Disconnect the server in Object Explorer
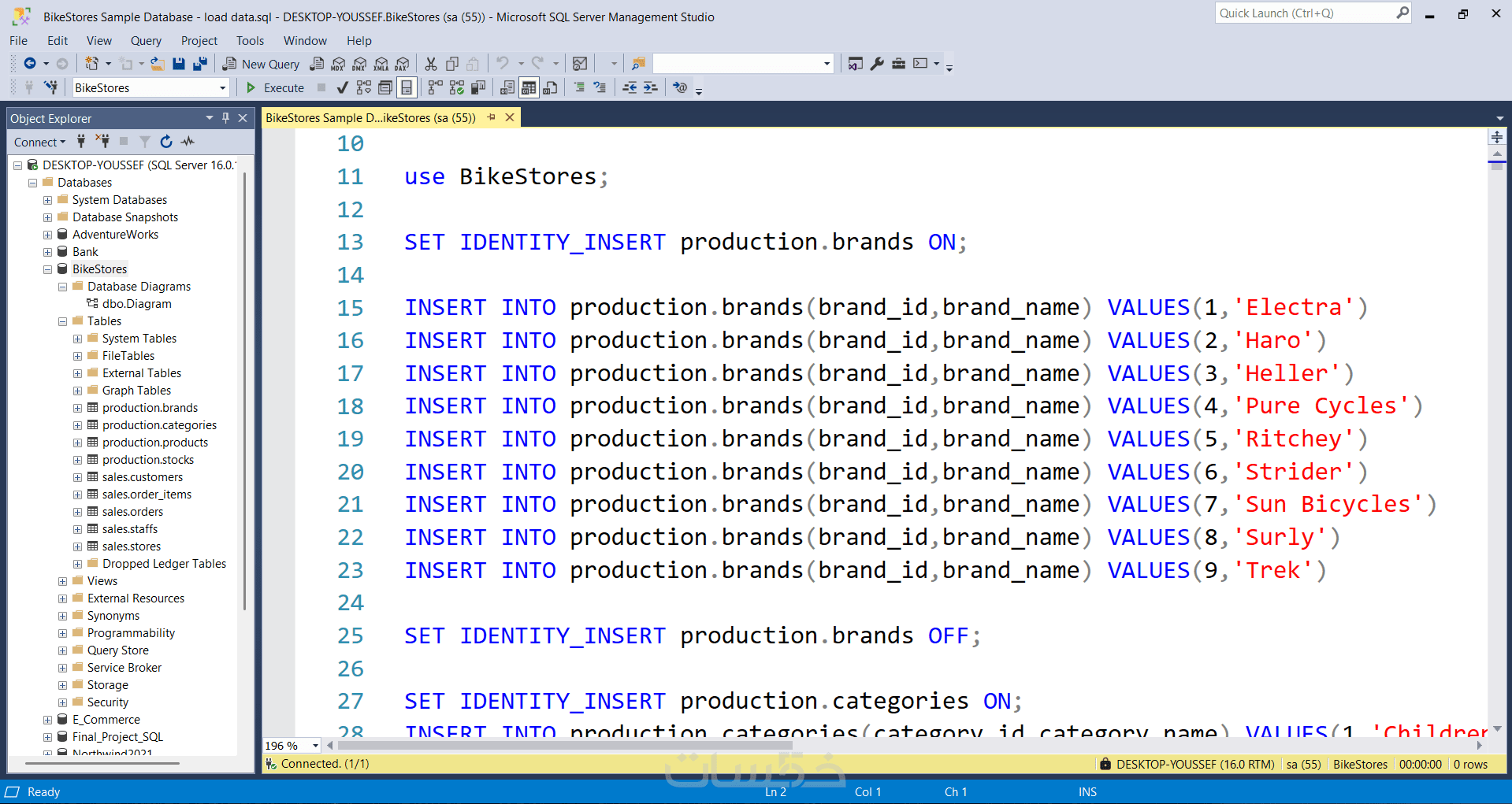 pyautogui.click(x=102, y=142)
